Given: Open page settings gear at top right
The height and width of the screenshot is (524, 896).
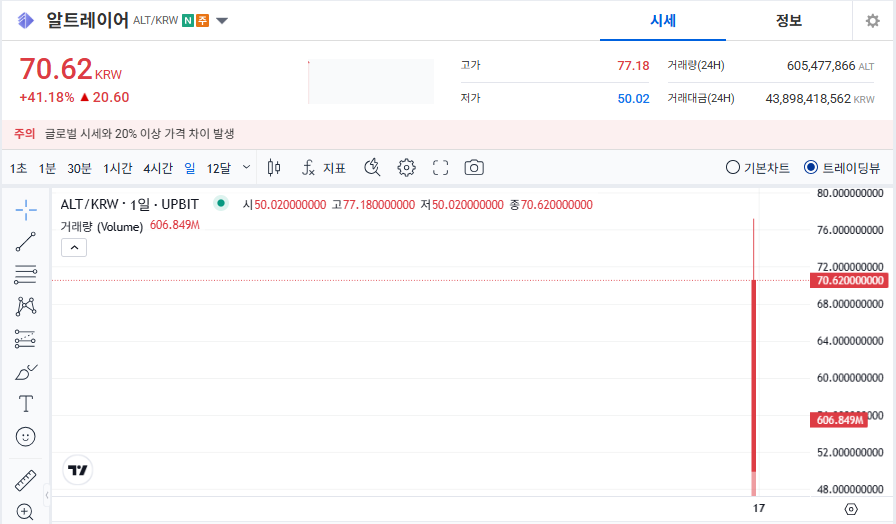Looking at the screenshot, I should click(873, 21).
